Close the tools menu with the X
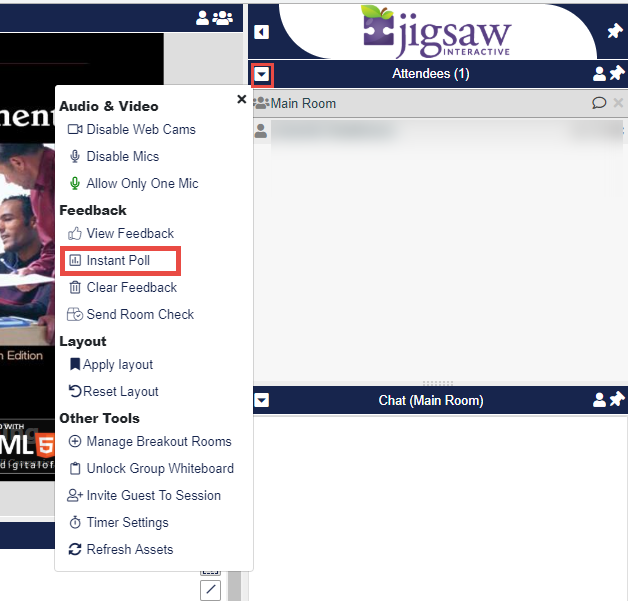This screenshot has width=628, height=601. coord(241,99)
